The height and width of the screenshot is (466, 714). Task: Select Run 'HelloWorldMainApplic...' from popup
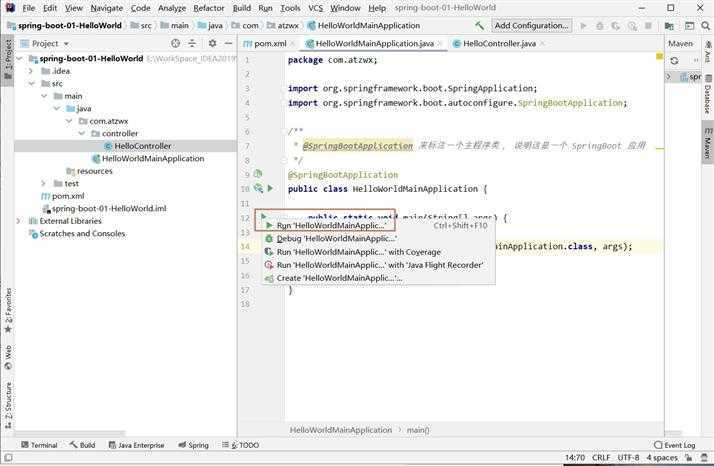pyautogui.click(x=378, y=225)
